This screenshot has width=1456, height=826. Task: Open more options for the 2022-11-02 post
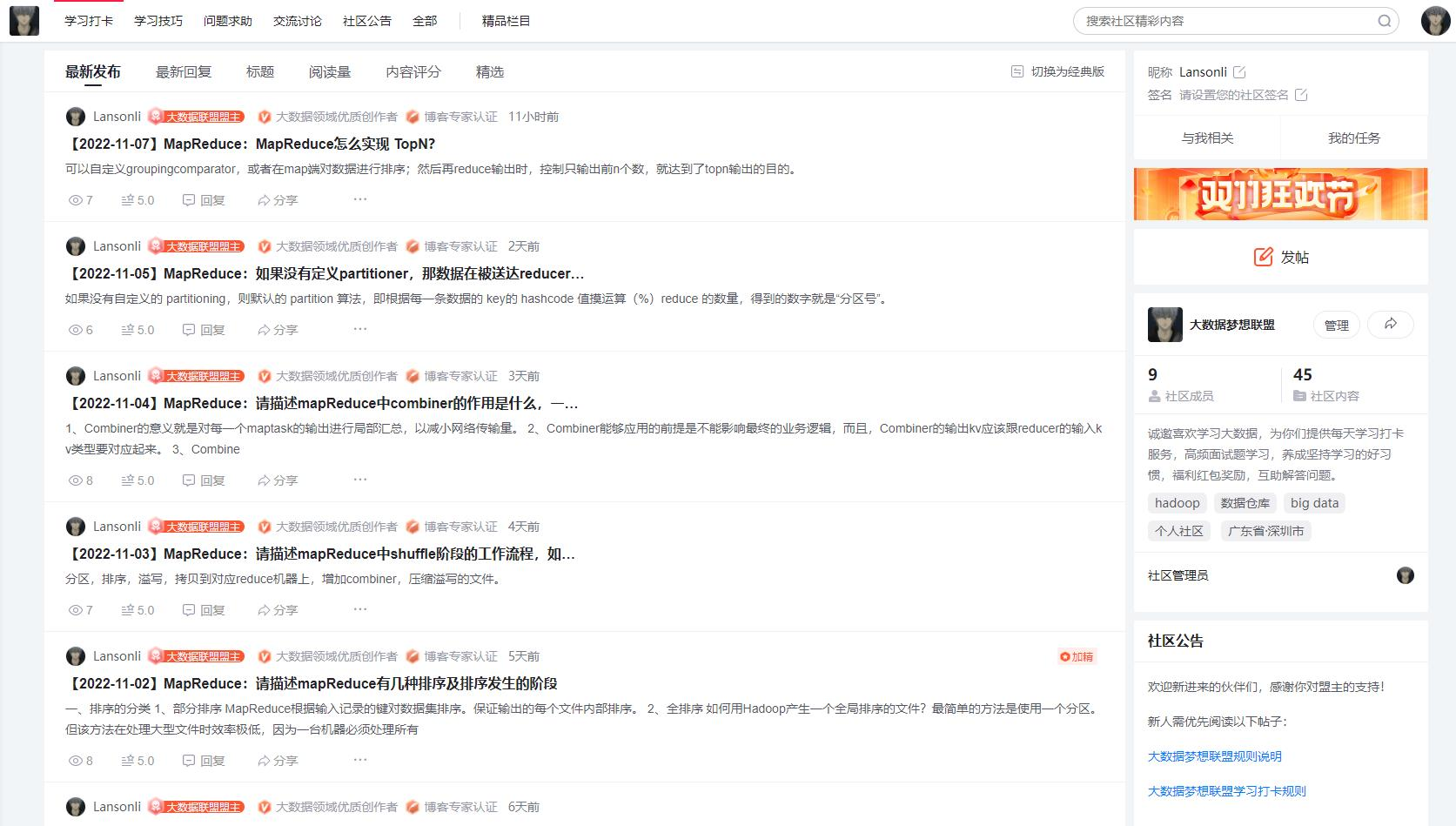click(x=360, y=760)
